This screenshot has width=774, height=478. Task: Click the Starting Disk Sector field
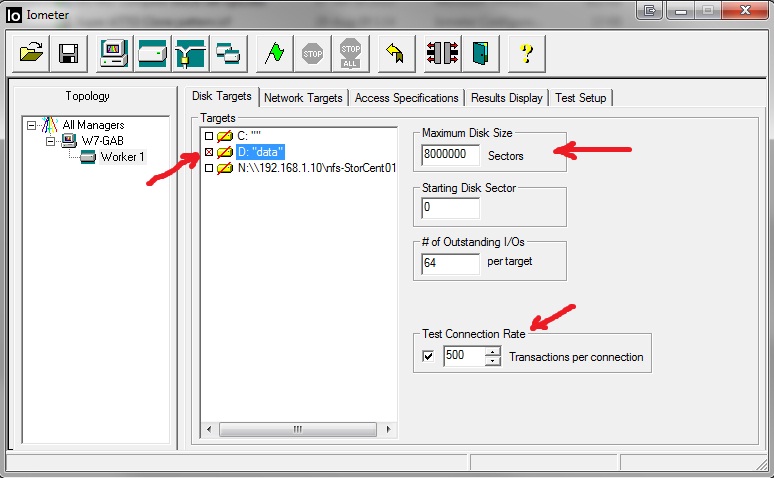click(x=450, y=208)
